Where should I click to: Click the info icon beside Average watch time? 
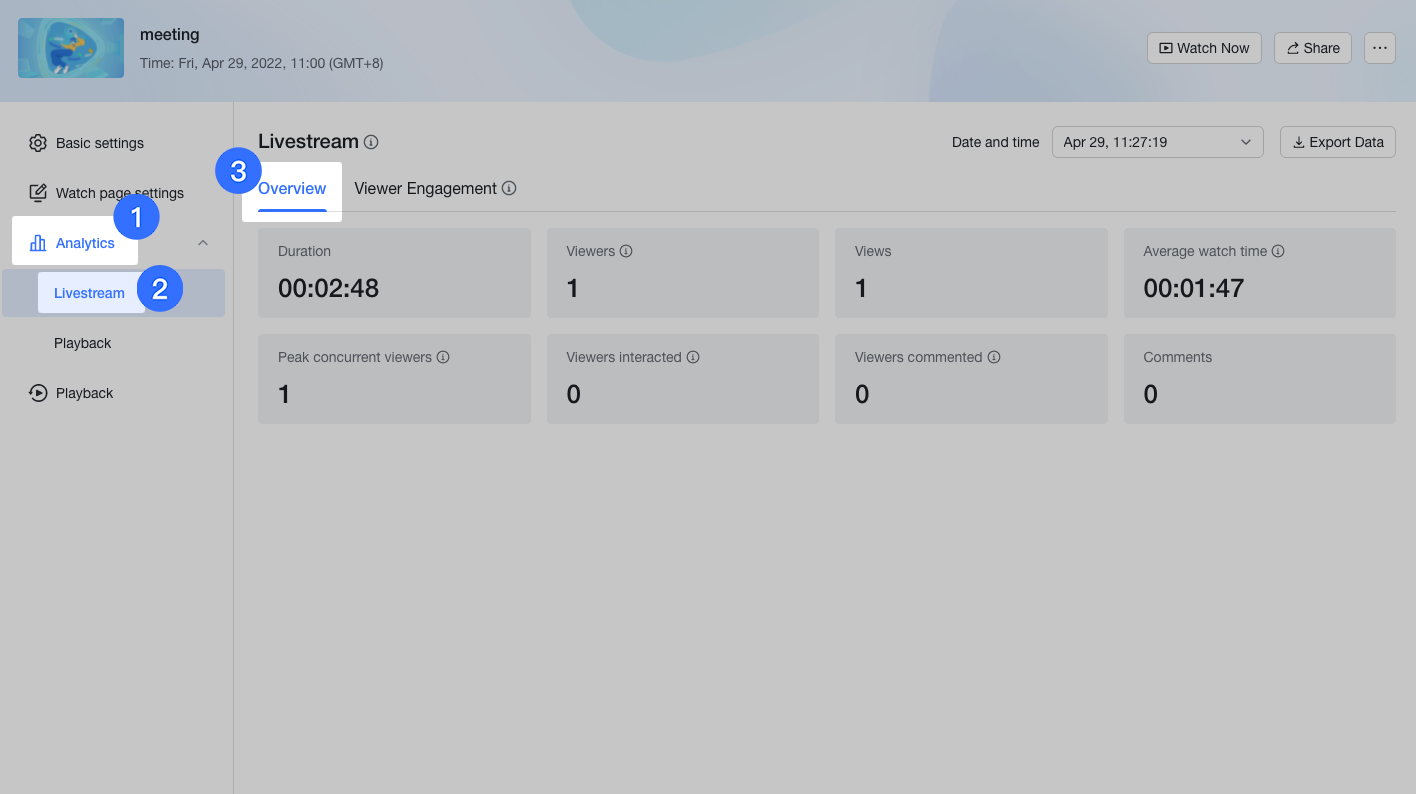(1279, 251)
